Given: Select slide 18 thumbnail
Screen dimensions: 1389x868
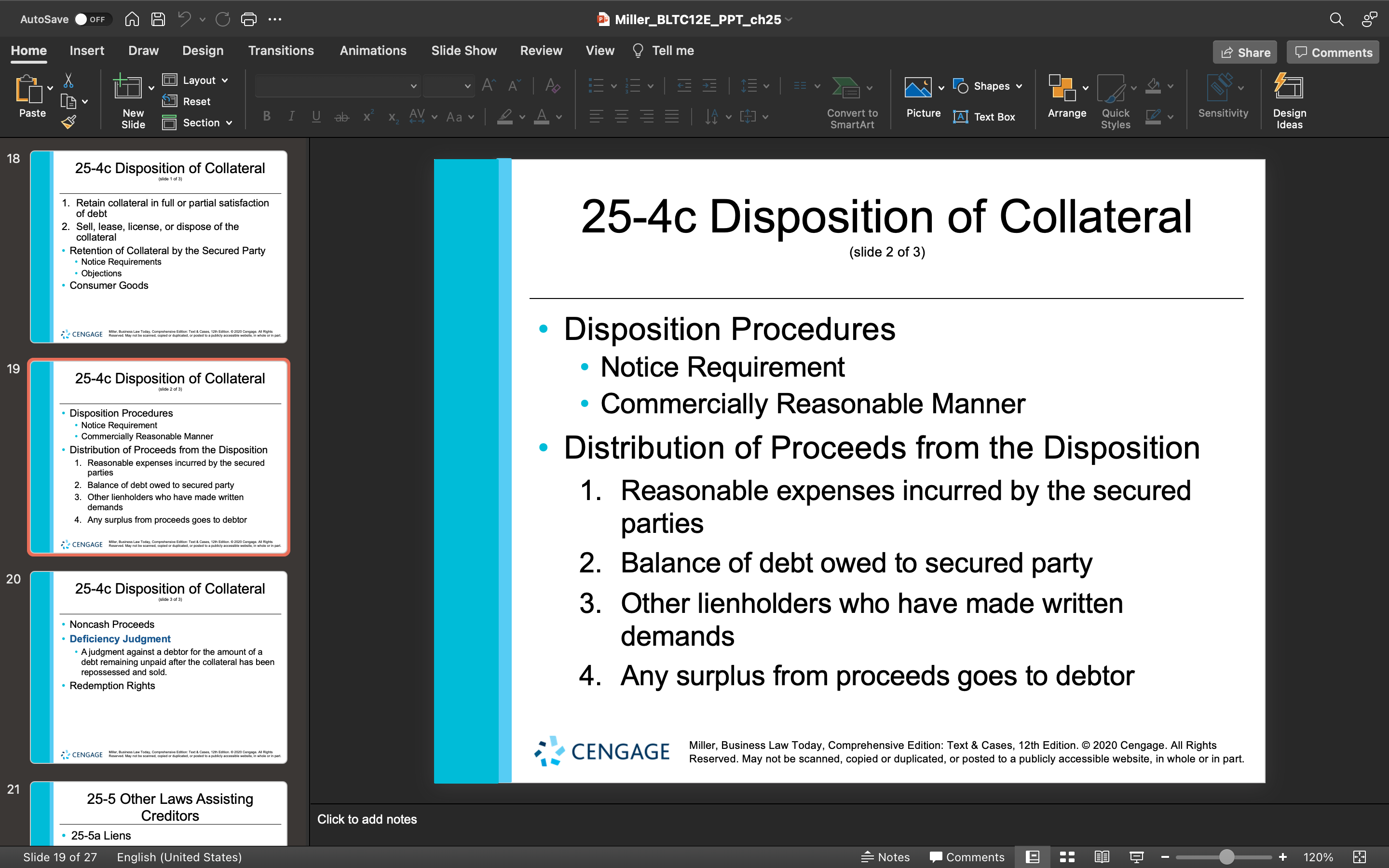Looking at the screenshot, I should [158, 247].
